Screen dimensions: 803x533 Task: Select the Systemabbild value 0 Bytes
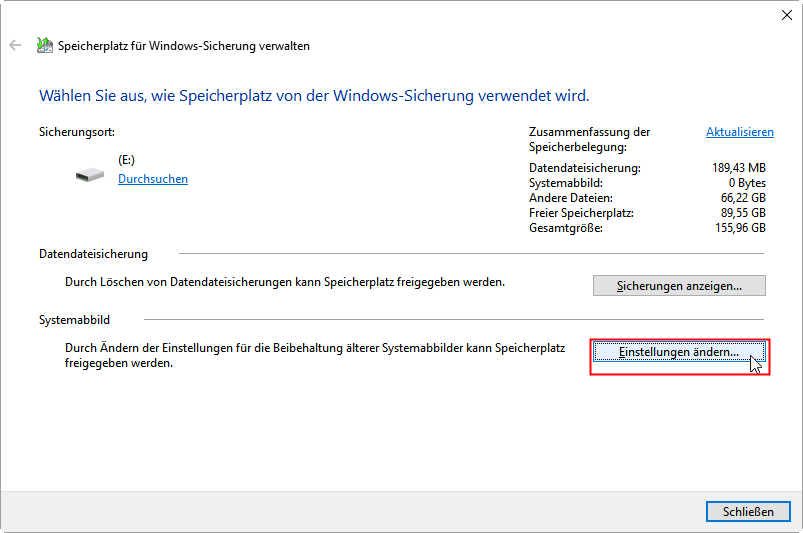(x=747, y=183)
